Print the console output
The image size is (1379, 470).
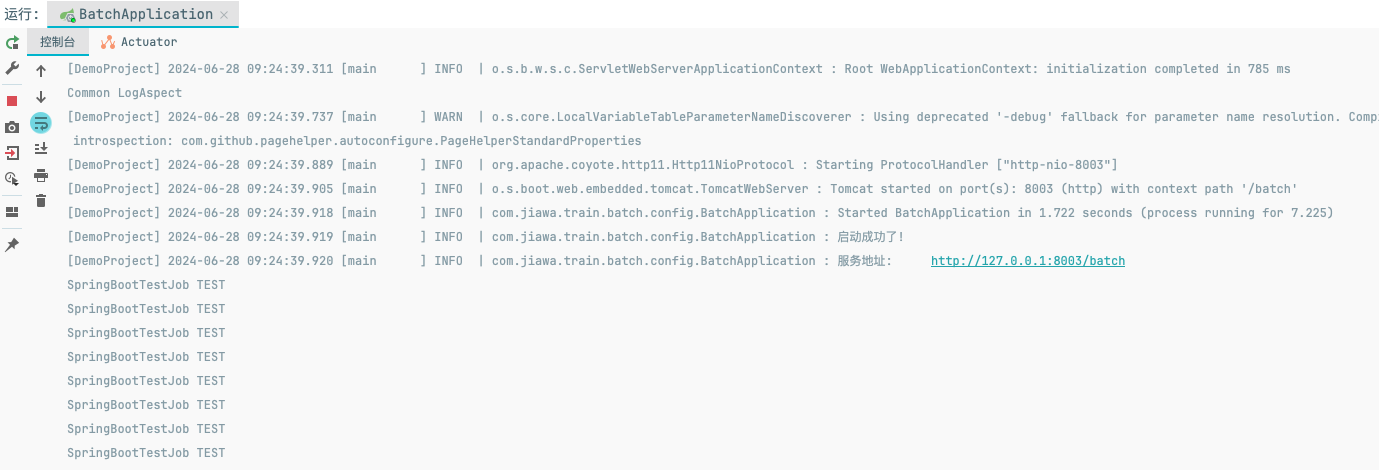tap(41, 175)
